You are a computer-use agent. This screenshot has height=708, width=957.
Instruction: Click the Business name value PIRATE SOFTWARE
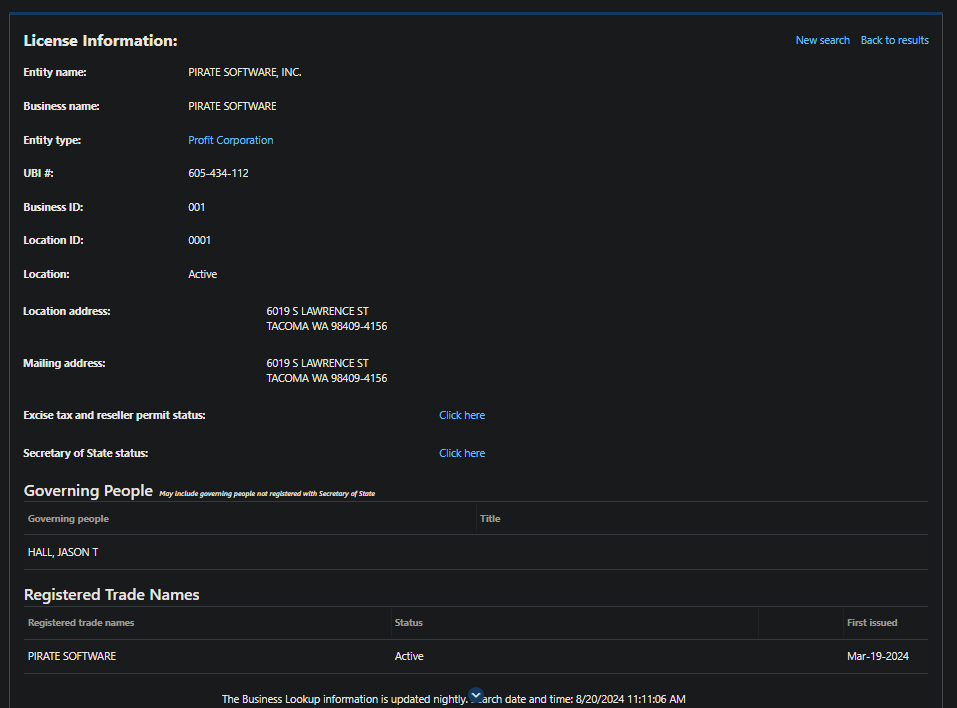[233, 106]
